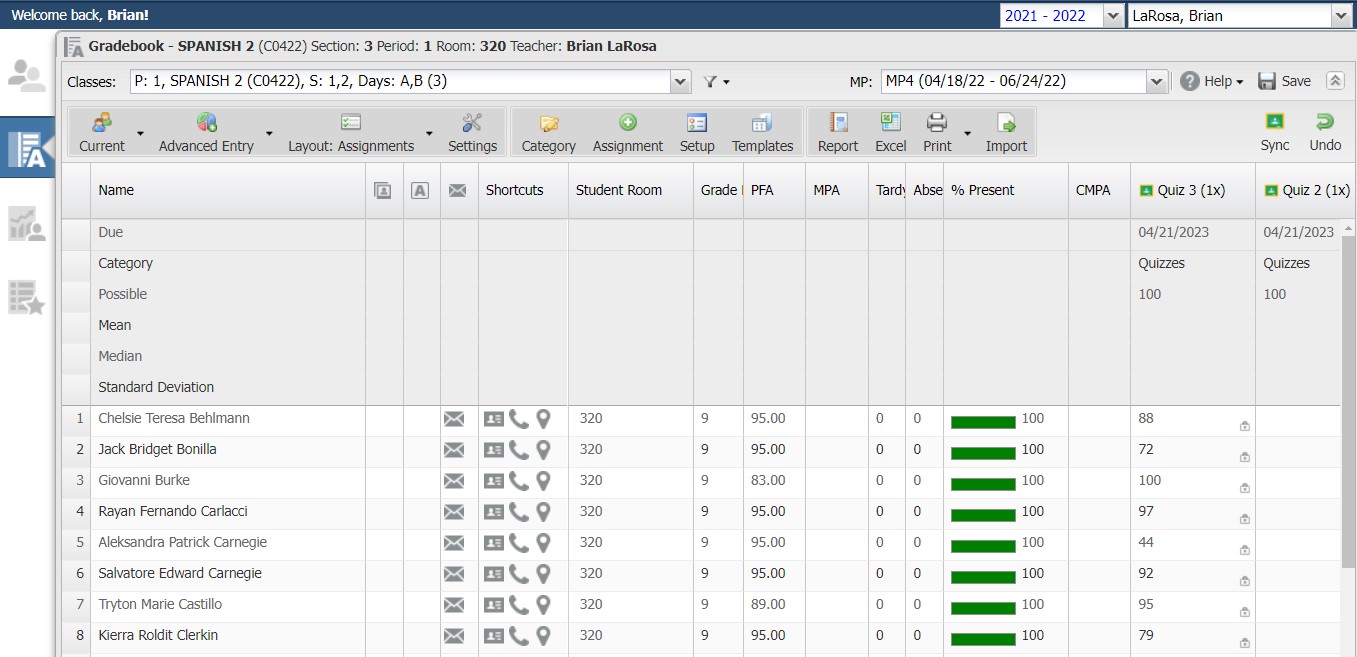The width and height of the screenshot is (1357, 657).
Task: Open student Salvatore Edward Carnegie
Action: pyautogui.click(x=180, y=573)
